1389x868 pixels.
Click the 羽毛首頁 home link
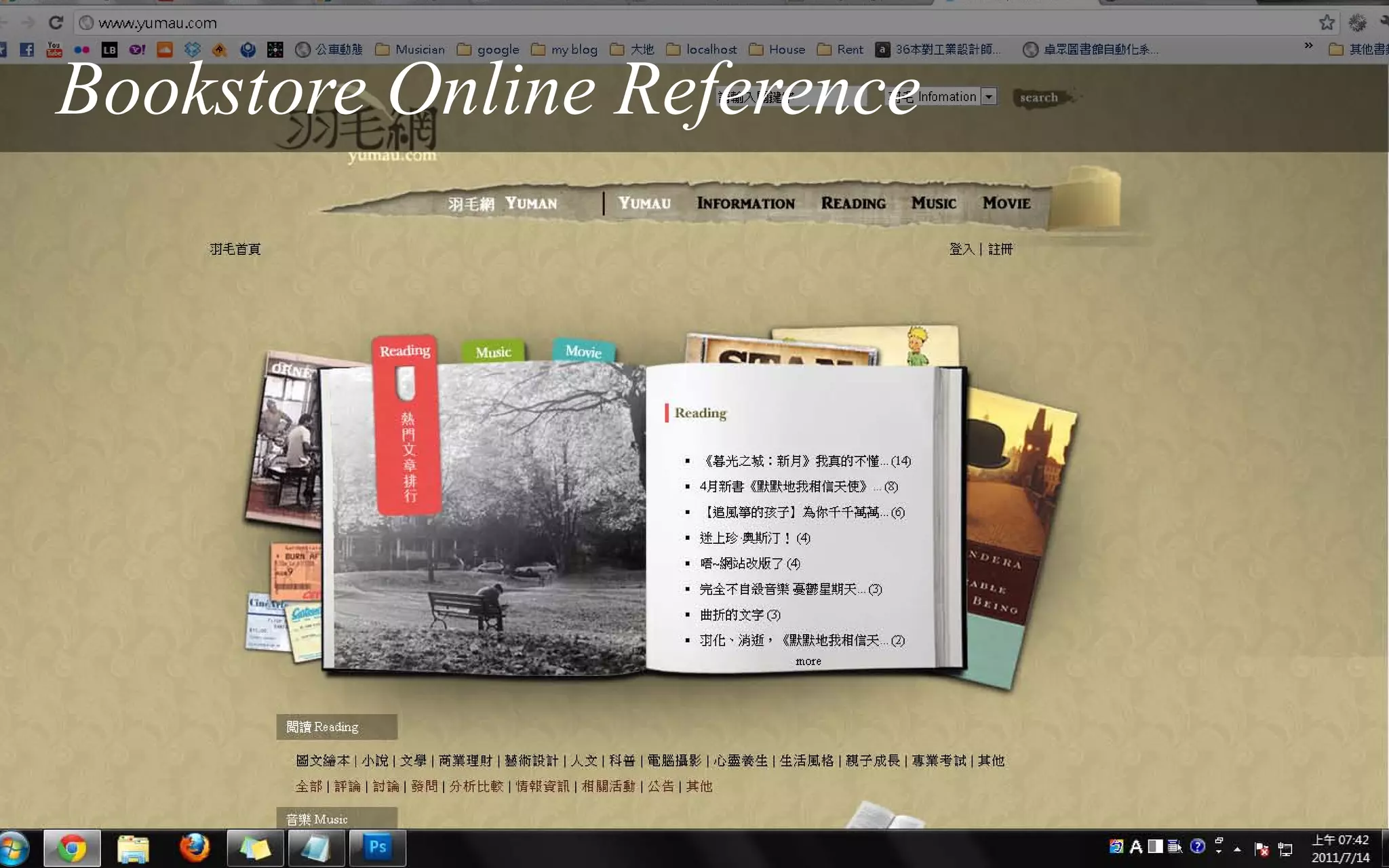point(235,249)
